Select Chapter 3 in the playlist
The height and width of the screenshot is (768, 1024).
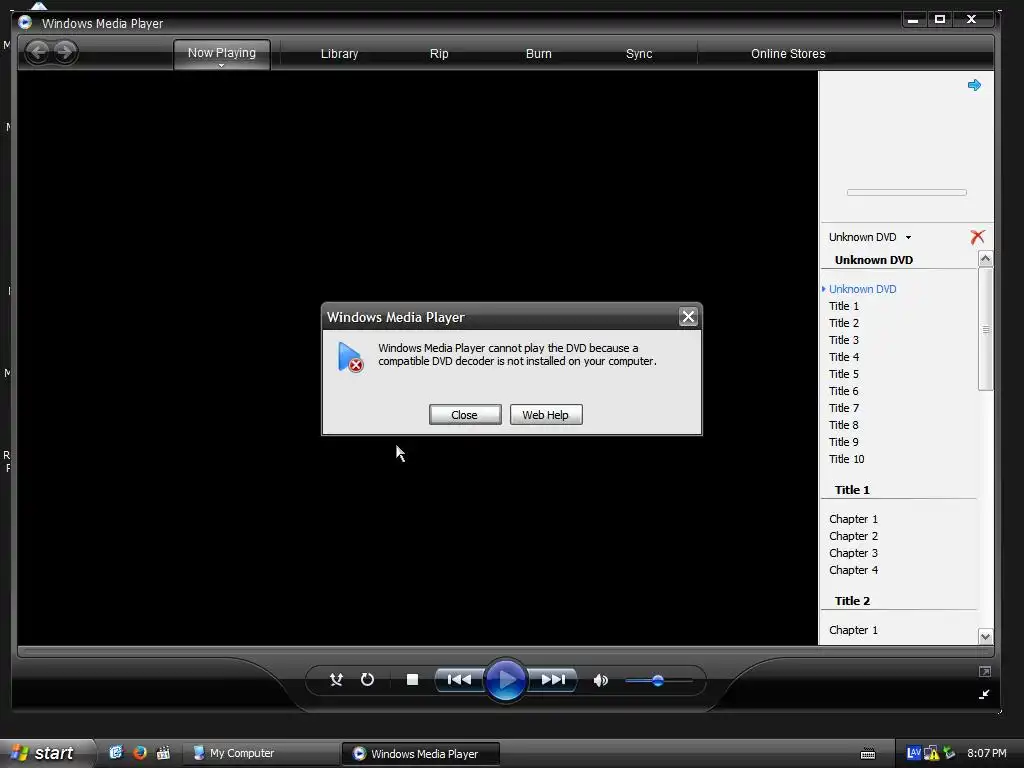point(853,552)
